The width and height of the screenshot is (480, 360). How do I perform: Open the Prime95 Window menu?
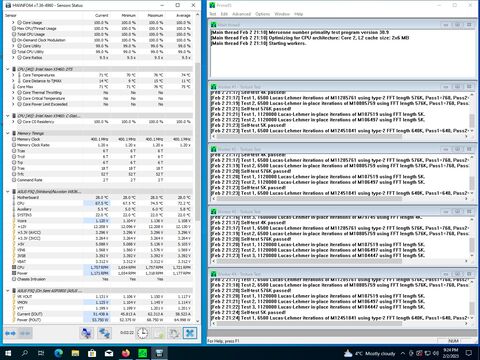(x=282, y=14)
